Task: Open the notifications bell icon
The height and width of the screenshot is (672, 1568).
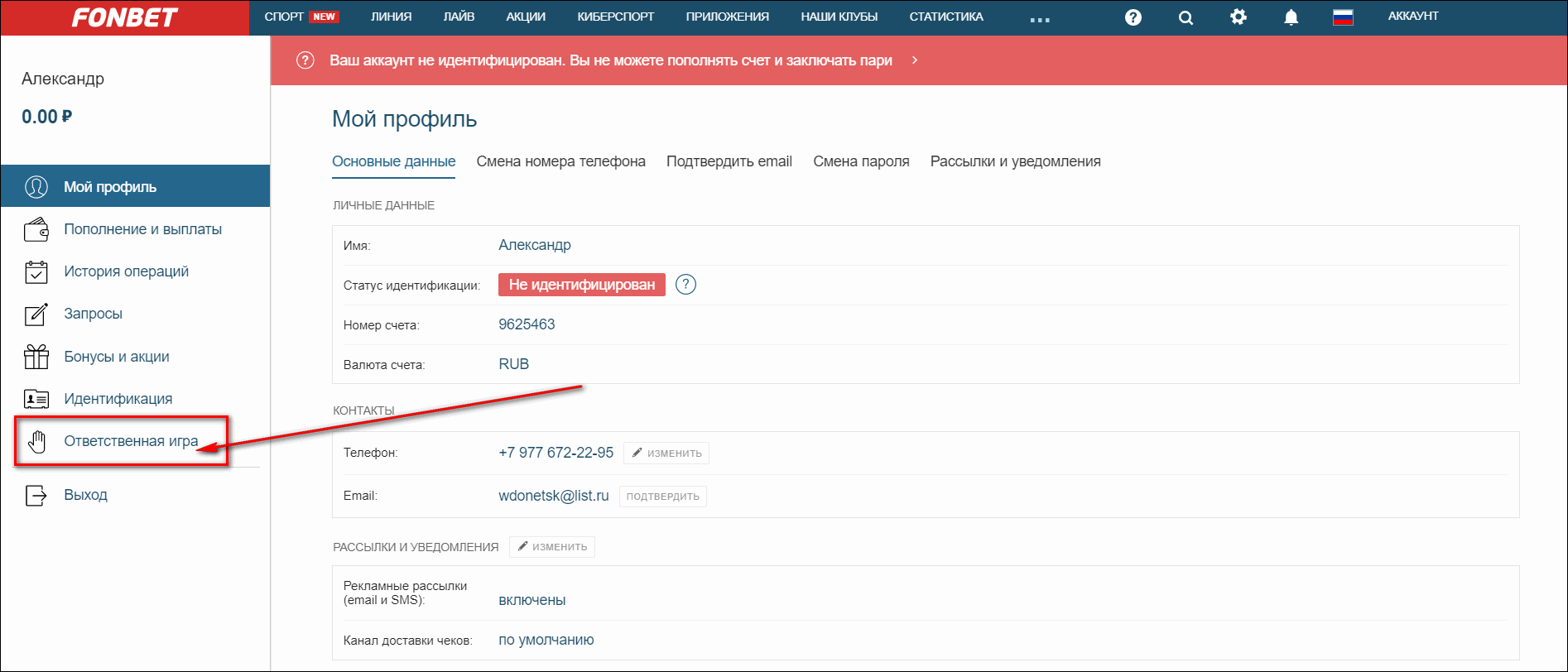Action: click(x=1291, y=17)
